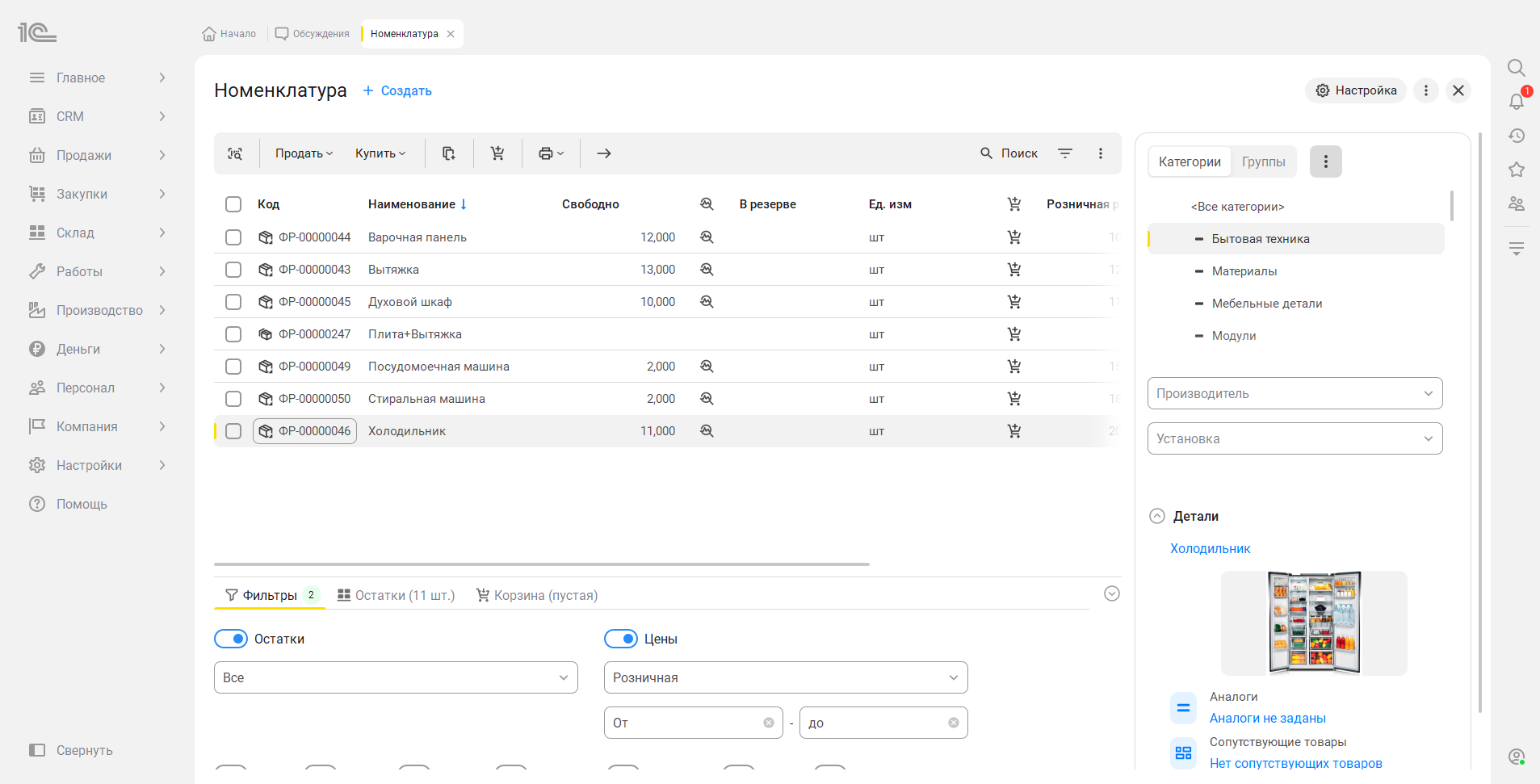Click the collapse circle arrow near filter tabs
The width and height of the screenshot is (1540, 784).
[1112, 593]
